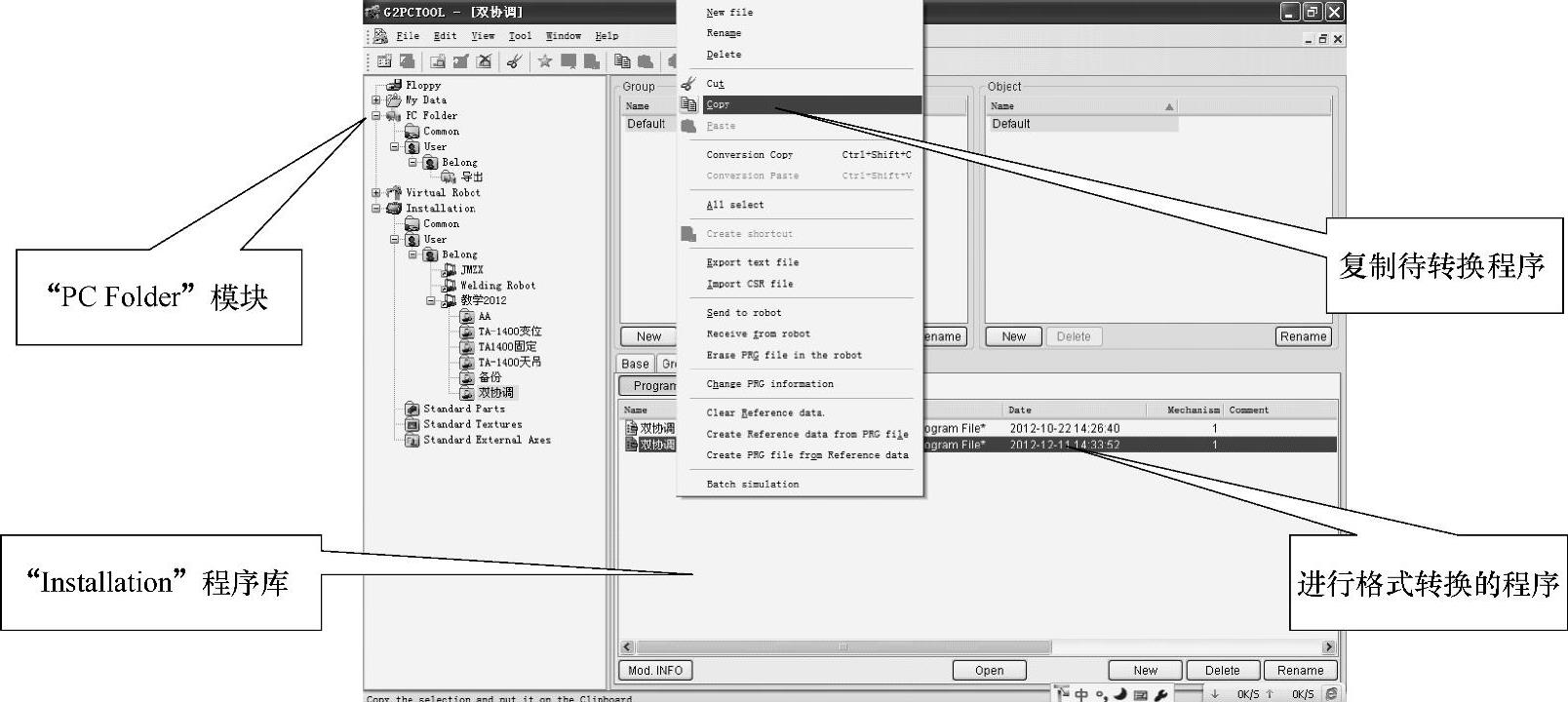Expand the My Data tree node
Viewport: 1568px width, 702px height.
pos(376,100)
